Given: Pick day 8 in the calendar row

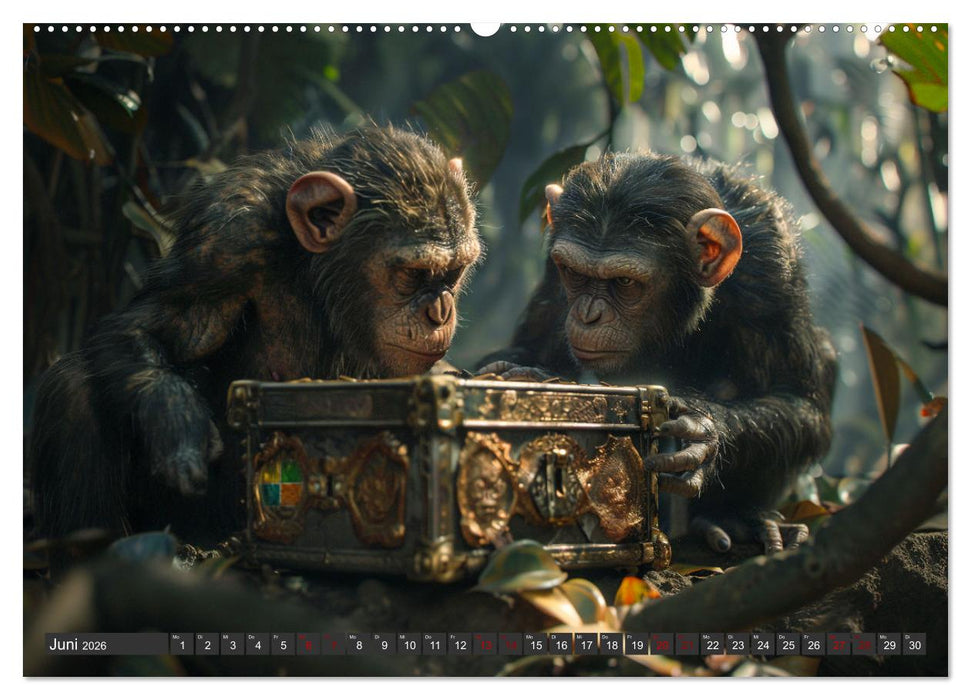Looking at the screenshot, I should [358, 645].
